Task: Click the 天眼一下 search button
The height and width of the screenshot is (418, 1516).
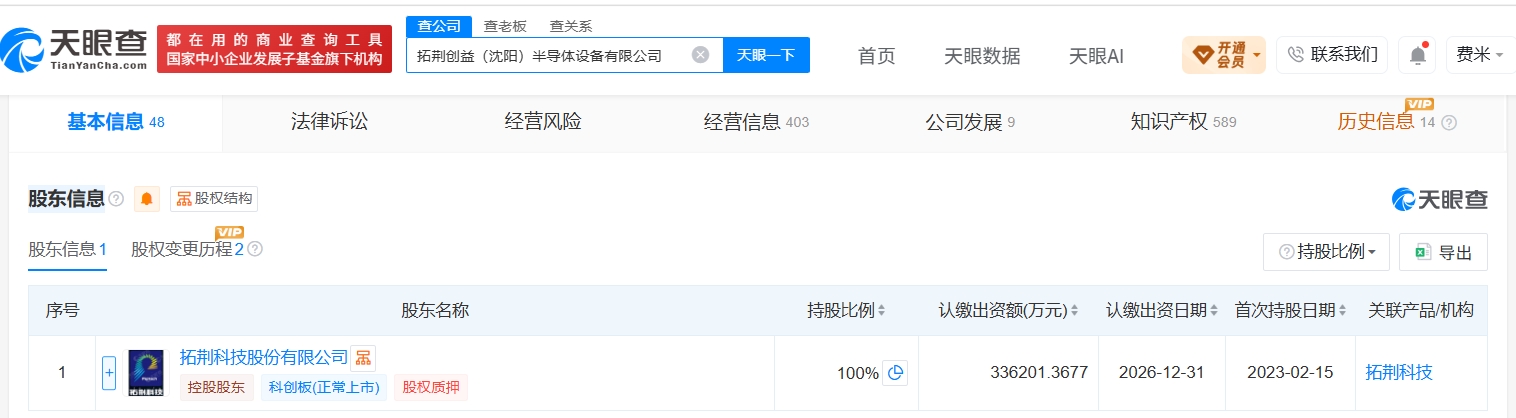Action: 766,55
